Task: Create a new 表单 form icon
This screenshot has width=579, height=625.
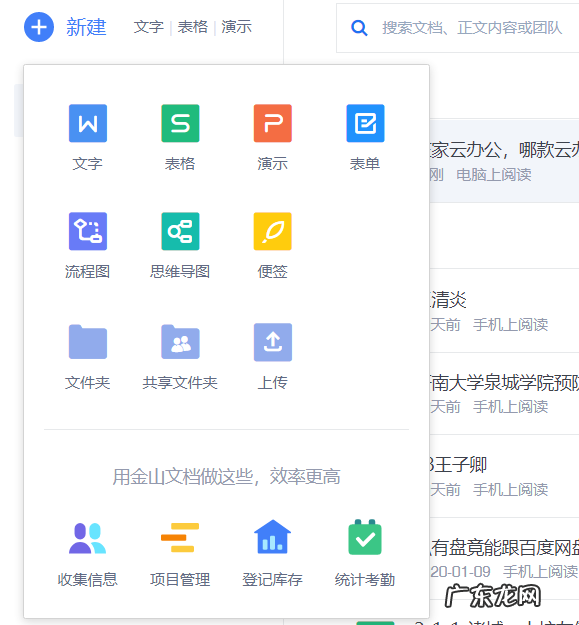Action: click(x=365, y=123)
